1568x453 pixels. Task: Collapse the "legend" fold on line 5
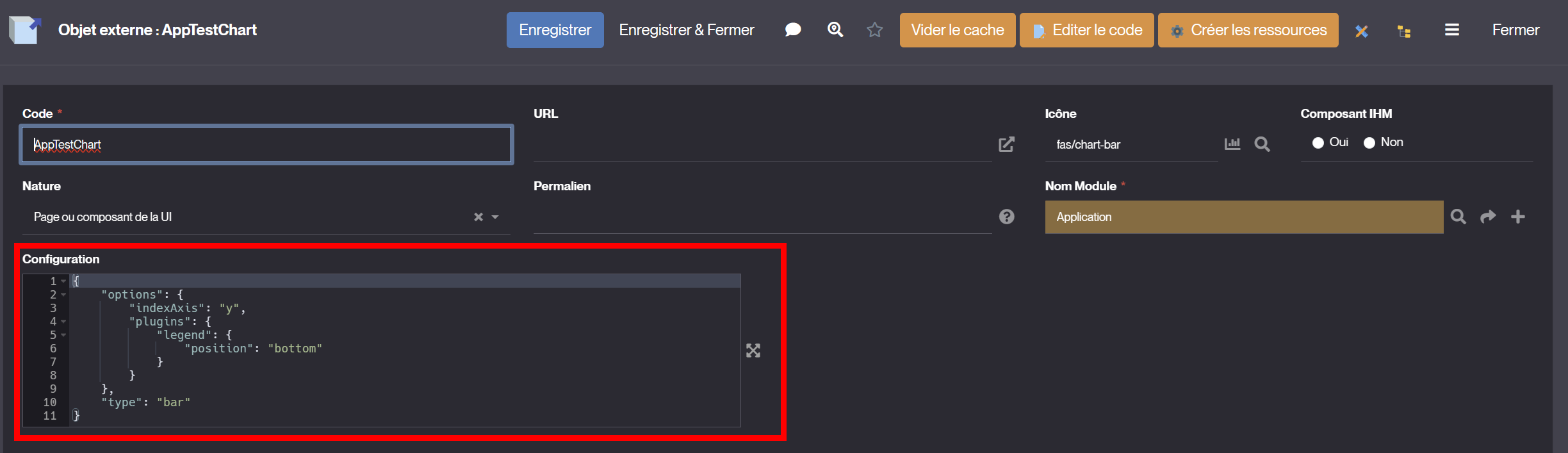click(x=63, y=335)
